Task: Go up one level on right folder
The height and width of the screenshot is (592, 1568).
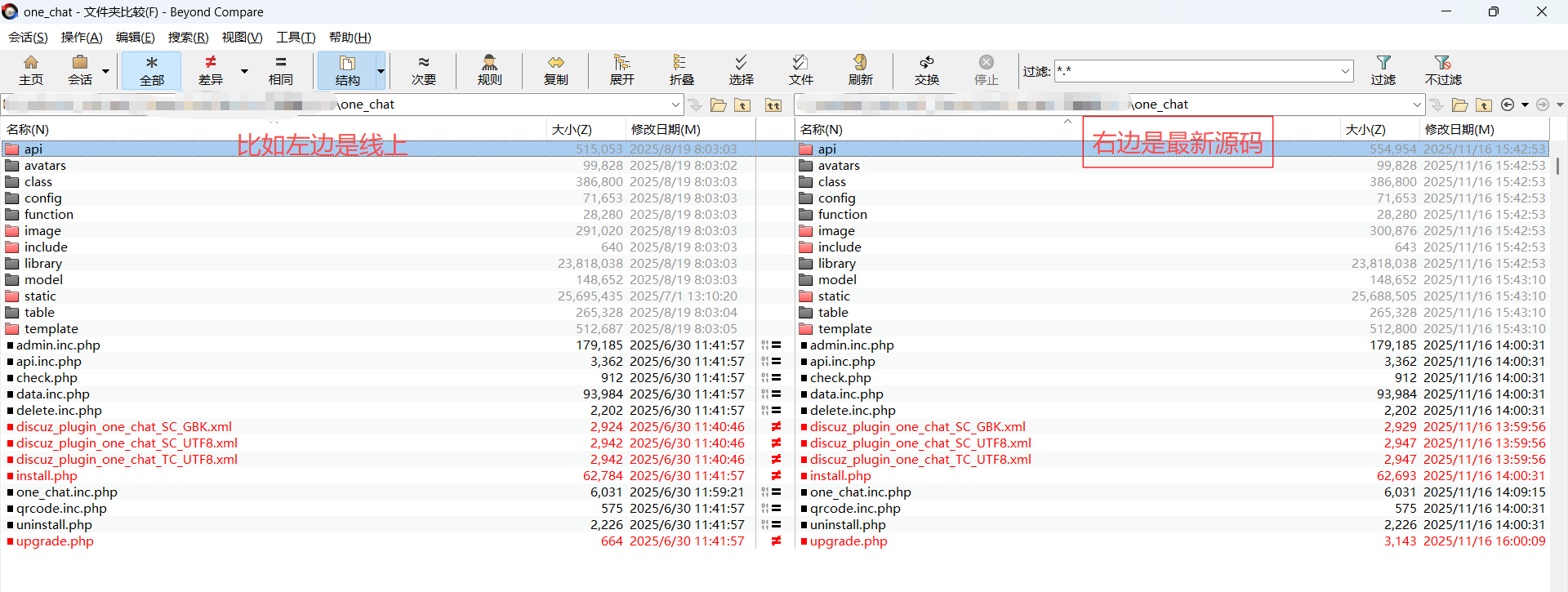Action: (1484, 105)
